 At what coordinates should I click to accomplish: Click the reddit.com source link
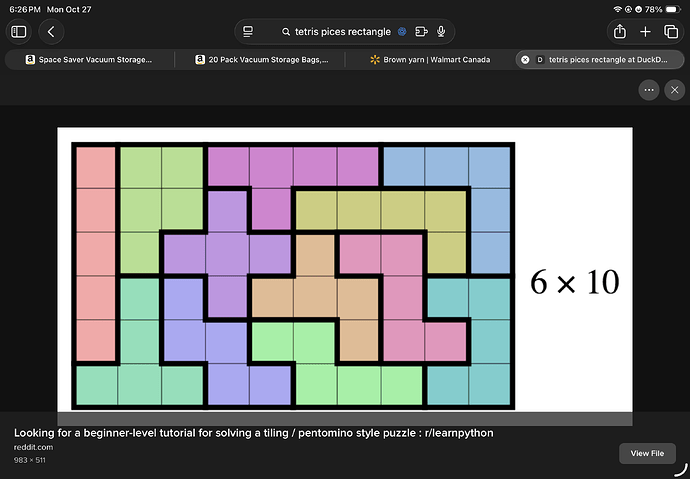(x=33, y=447)
